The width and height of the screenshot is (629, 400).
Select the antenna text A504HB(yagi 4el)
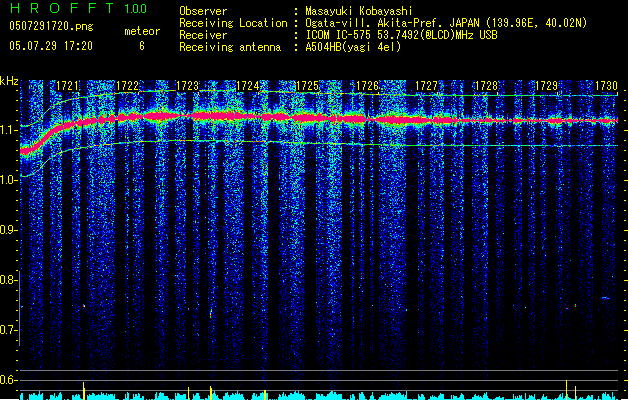pyautogui.click(x=353, y=47)
